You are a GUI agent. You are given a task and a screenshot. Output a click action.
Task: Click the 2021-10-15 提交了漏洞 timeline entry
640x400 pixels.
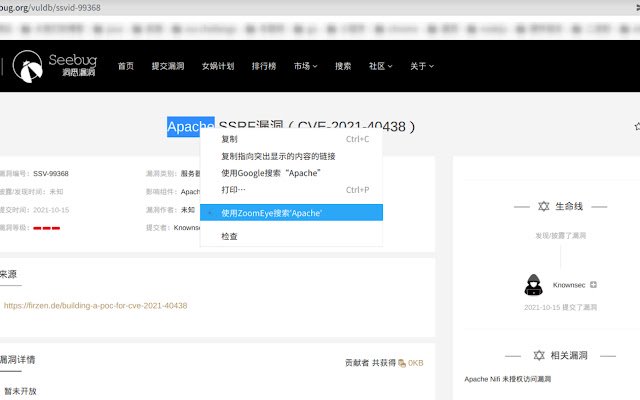pos(560,307)
